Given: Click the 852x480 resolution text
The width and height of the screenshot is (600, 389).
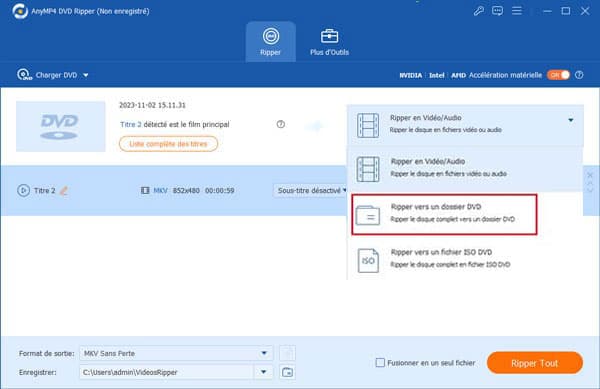Looking at the screenshot, I should (186, 190).
